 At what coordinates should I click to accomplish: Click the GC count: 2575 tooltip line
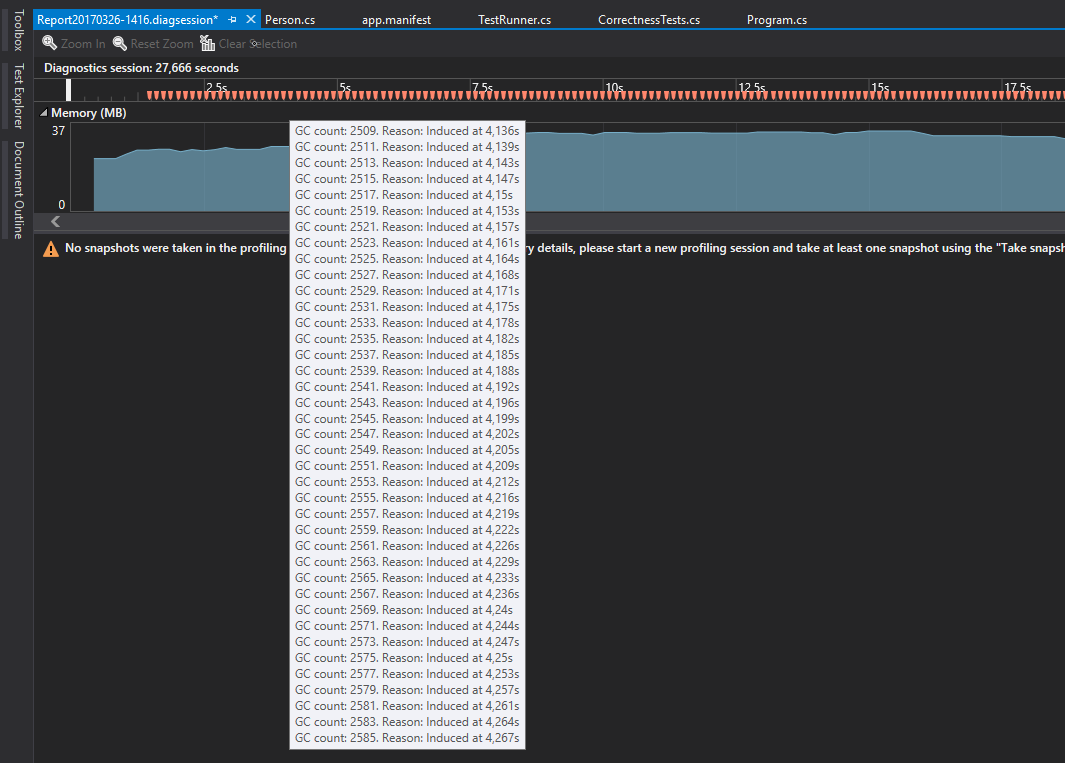pos(403,657)
